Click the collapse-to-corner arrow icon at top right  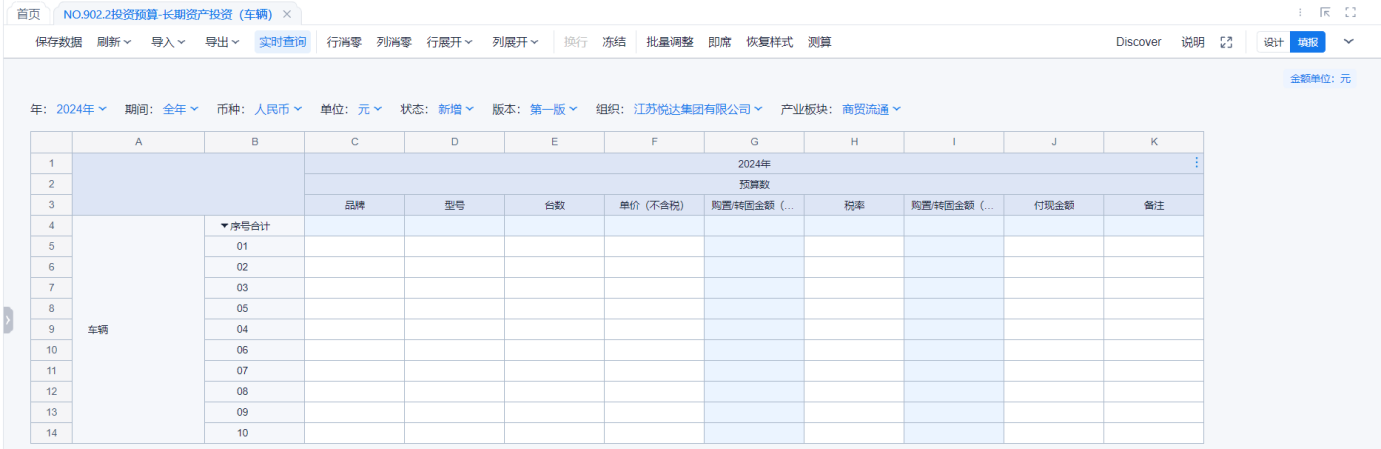click(1325, 13)
